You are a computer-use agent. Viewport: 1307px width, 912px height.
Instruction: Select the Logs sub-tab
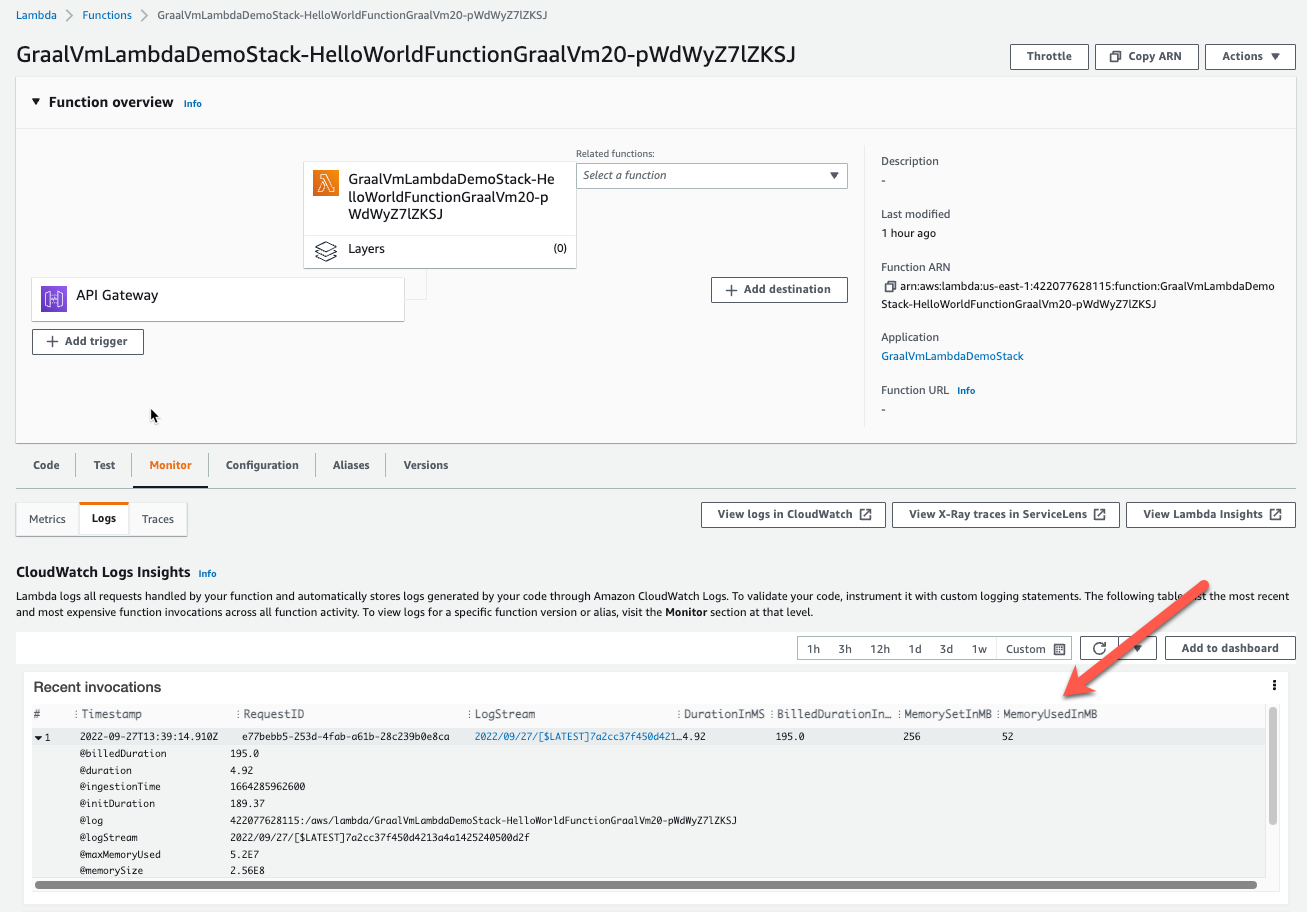pyautogui.click(x=104, y=519)
